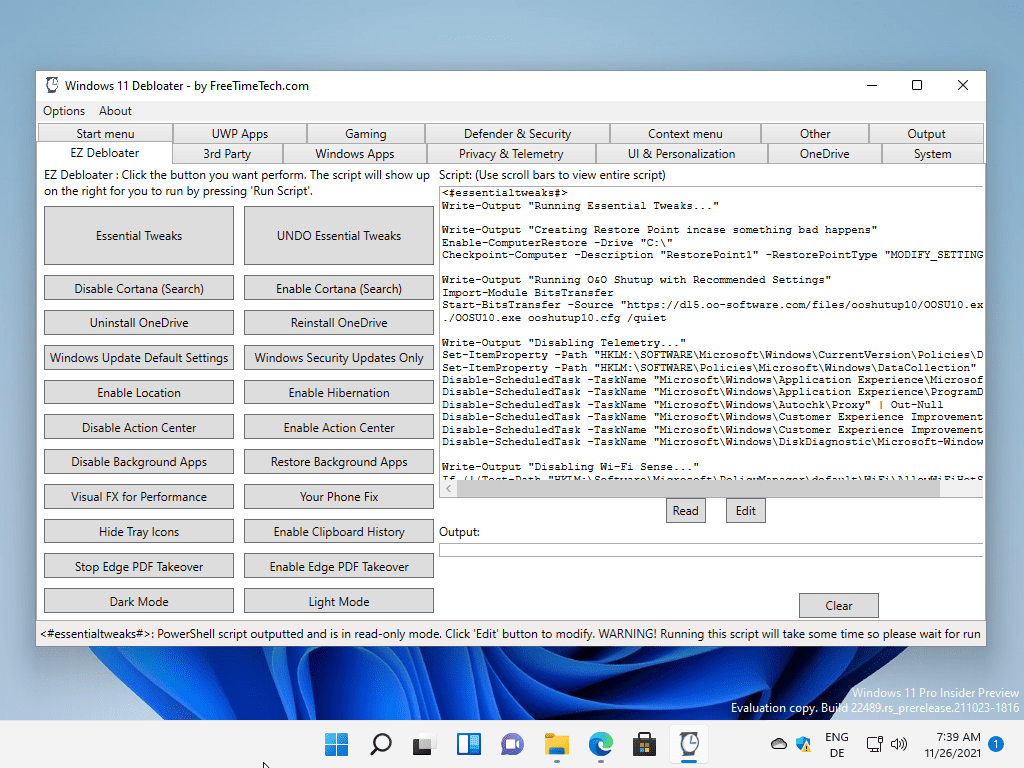The image size is (1024, 768).
Task: Click the volume speaker icon
Action: [898, 744]
